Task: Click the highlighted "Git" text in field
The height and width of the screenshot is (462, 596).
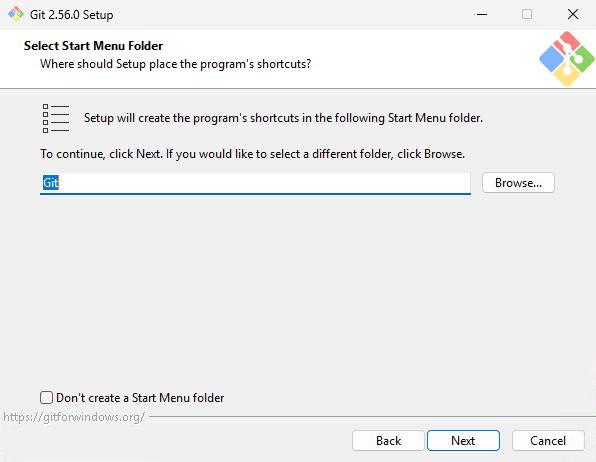Action: 51,183
